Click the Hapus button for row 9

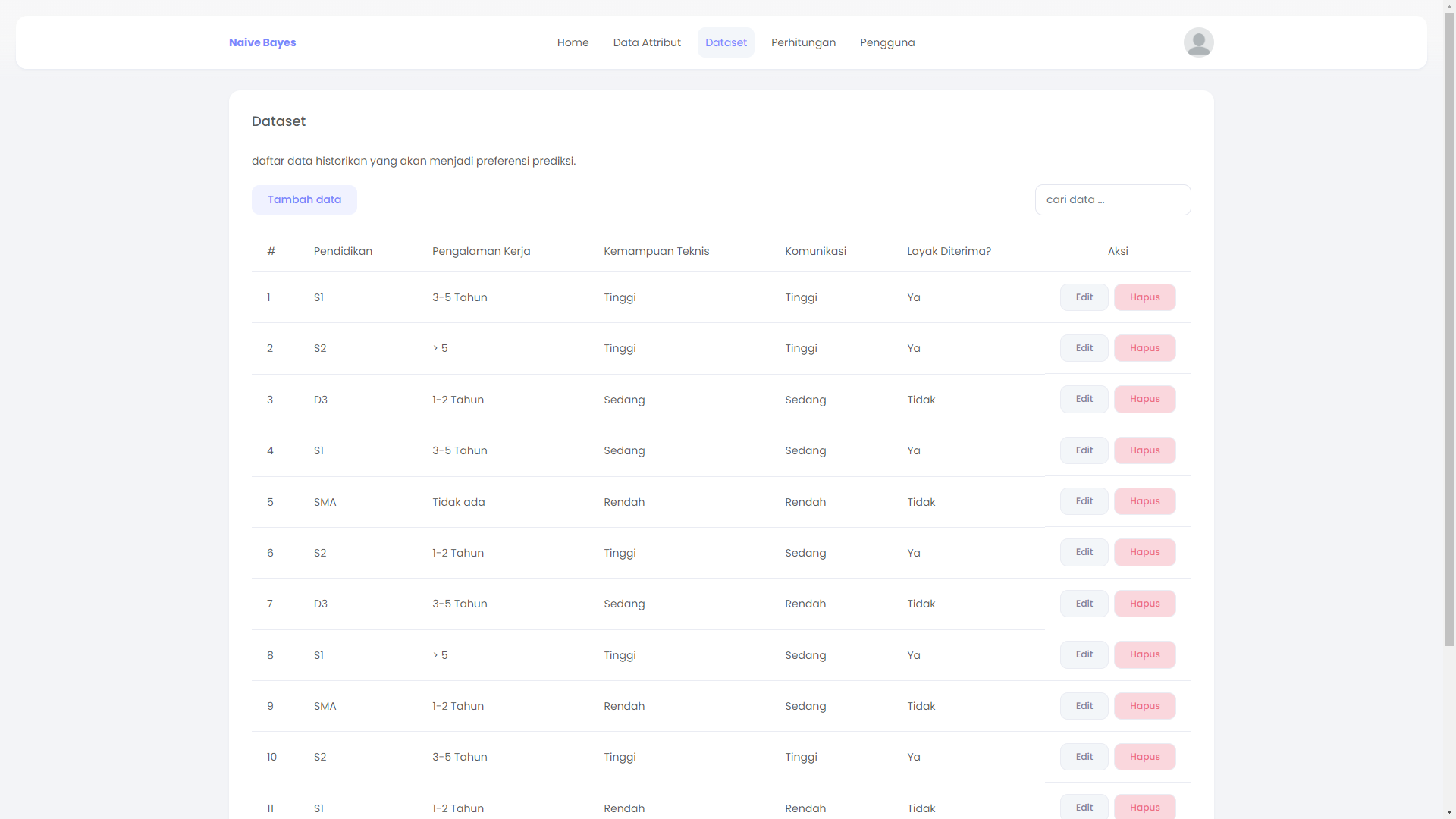click(x=1145, y=706)
